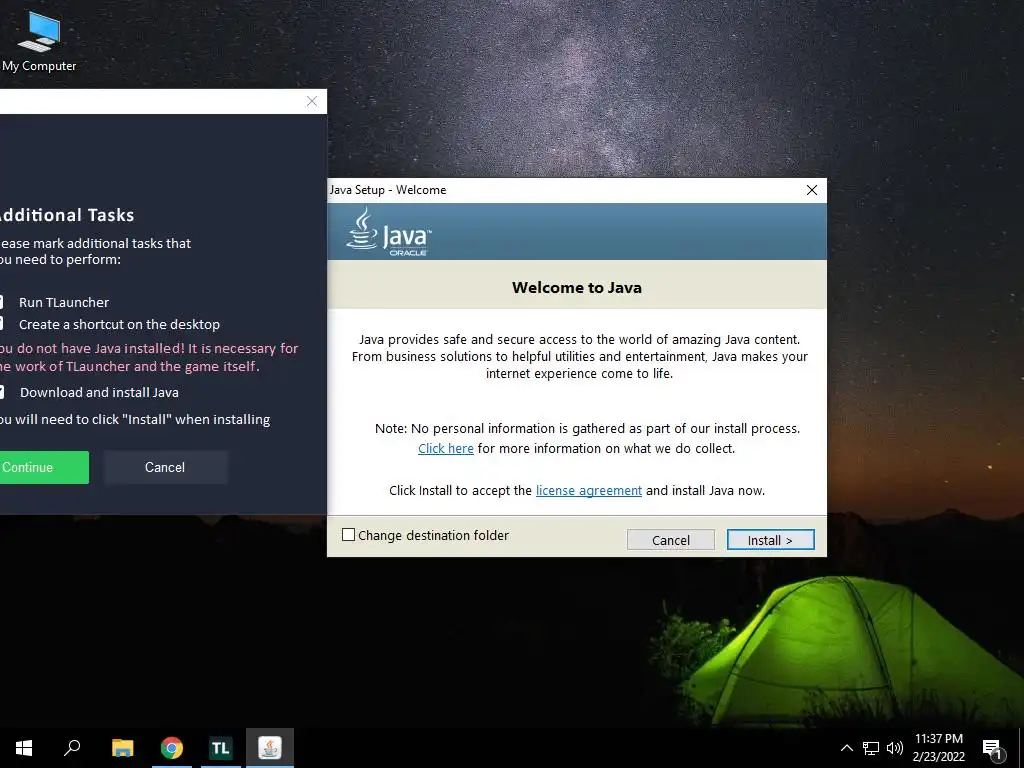
Task: Switch to TLauncher taskbar icon
Action: (221, 748)
